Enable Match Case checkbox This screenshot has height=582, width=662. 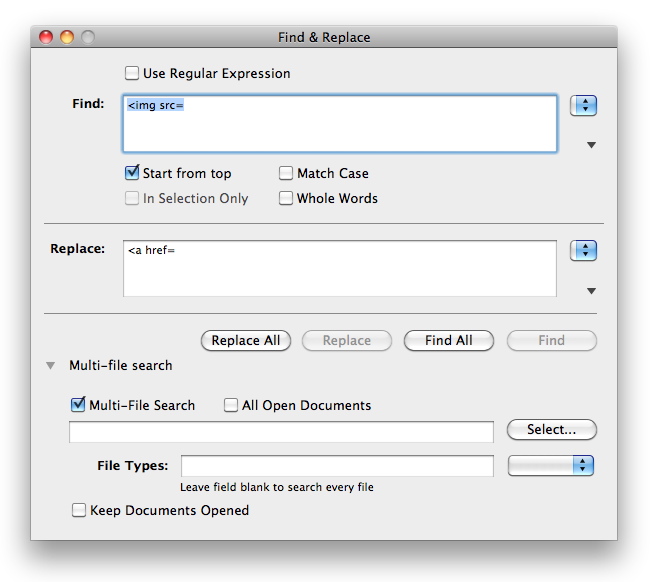(286, 173)
